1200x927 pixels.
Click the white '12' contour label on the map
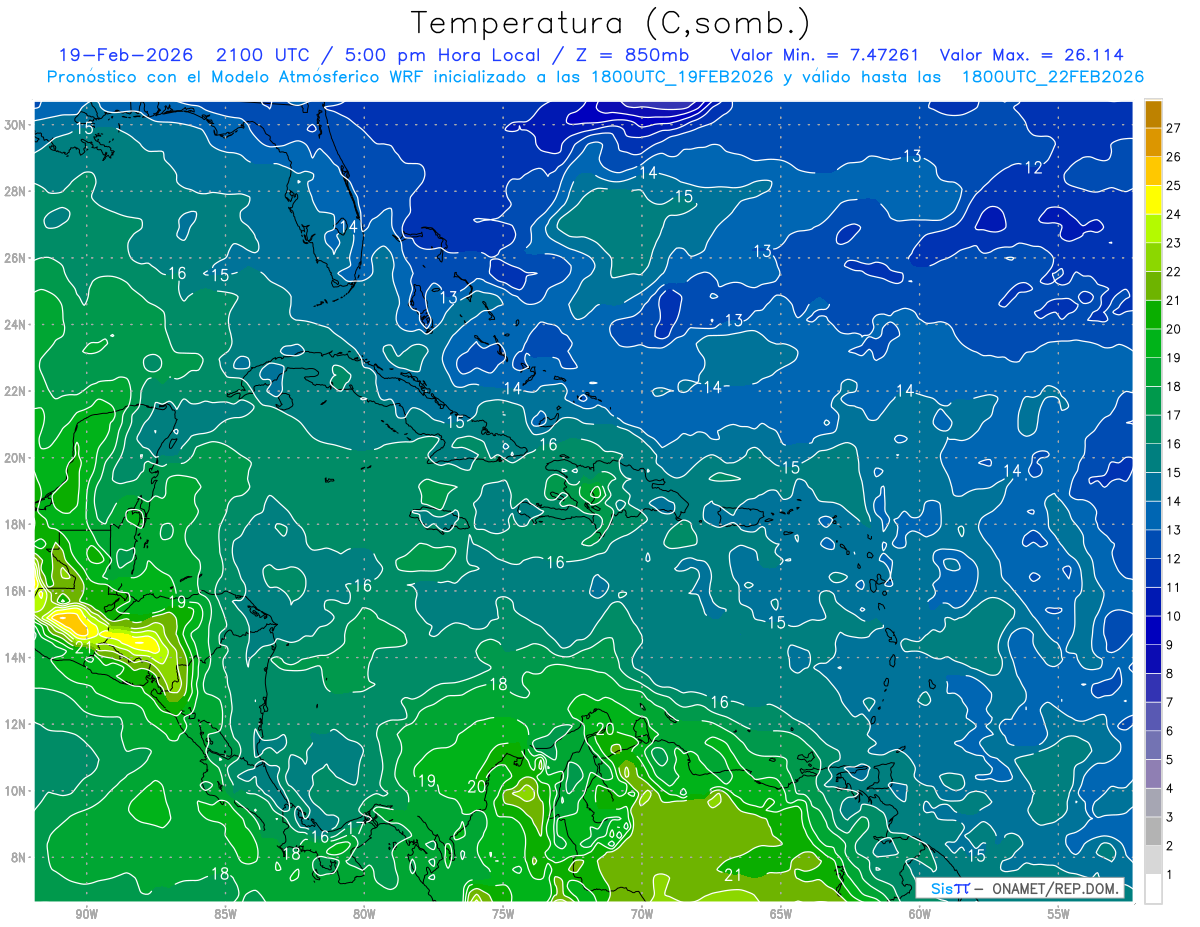pyautogui.click(x=1034, y=168)
